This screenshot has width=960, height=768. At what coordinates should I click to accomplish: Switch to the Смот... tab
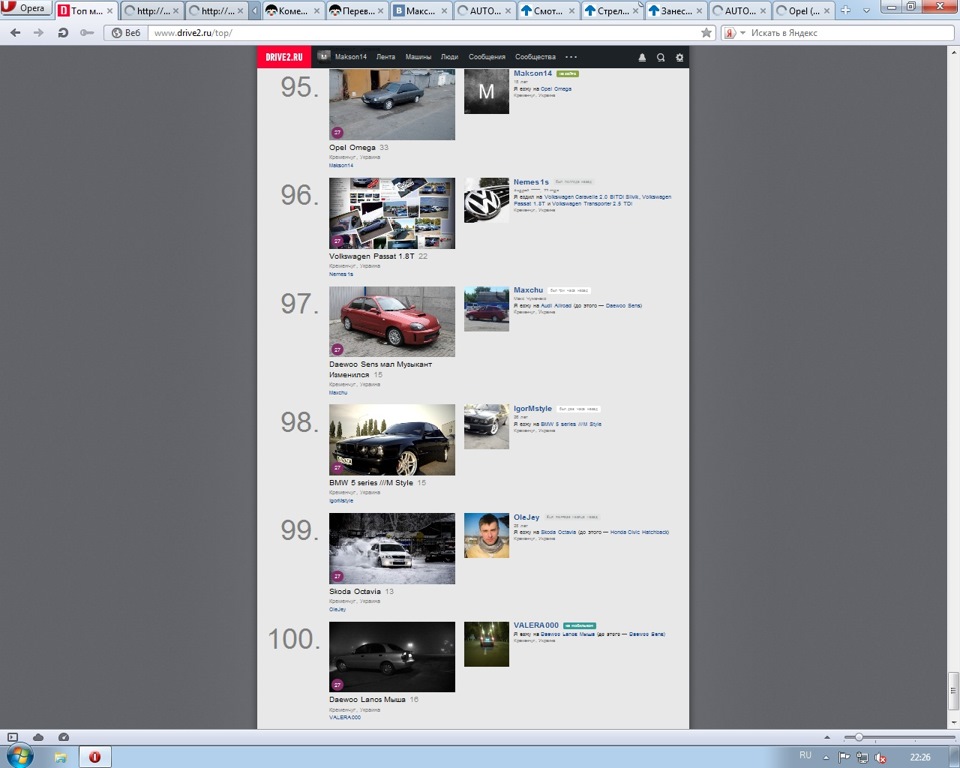point(548,10)
